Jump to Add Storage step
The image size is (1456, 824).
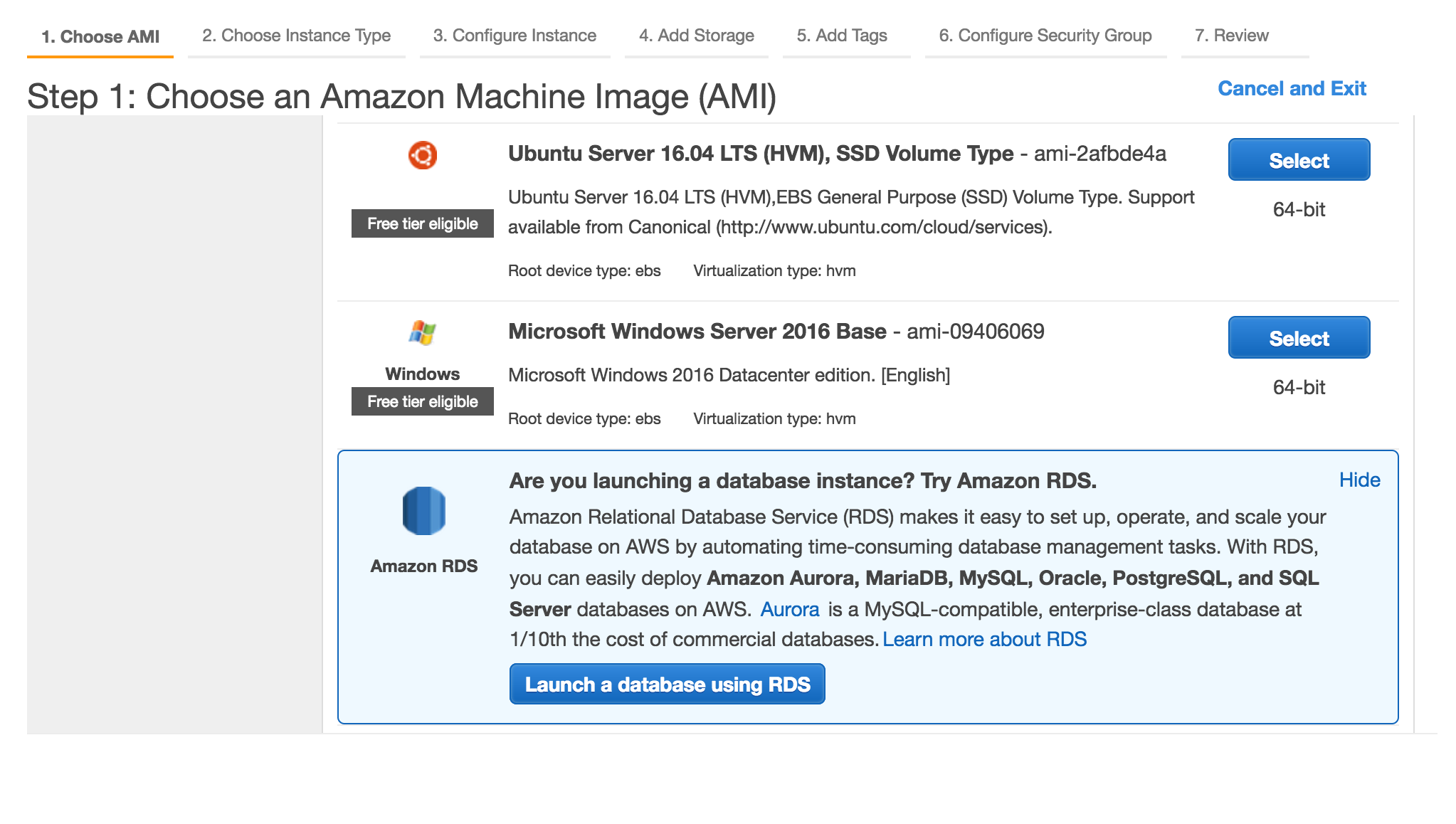[696, 36]
